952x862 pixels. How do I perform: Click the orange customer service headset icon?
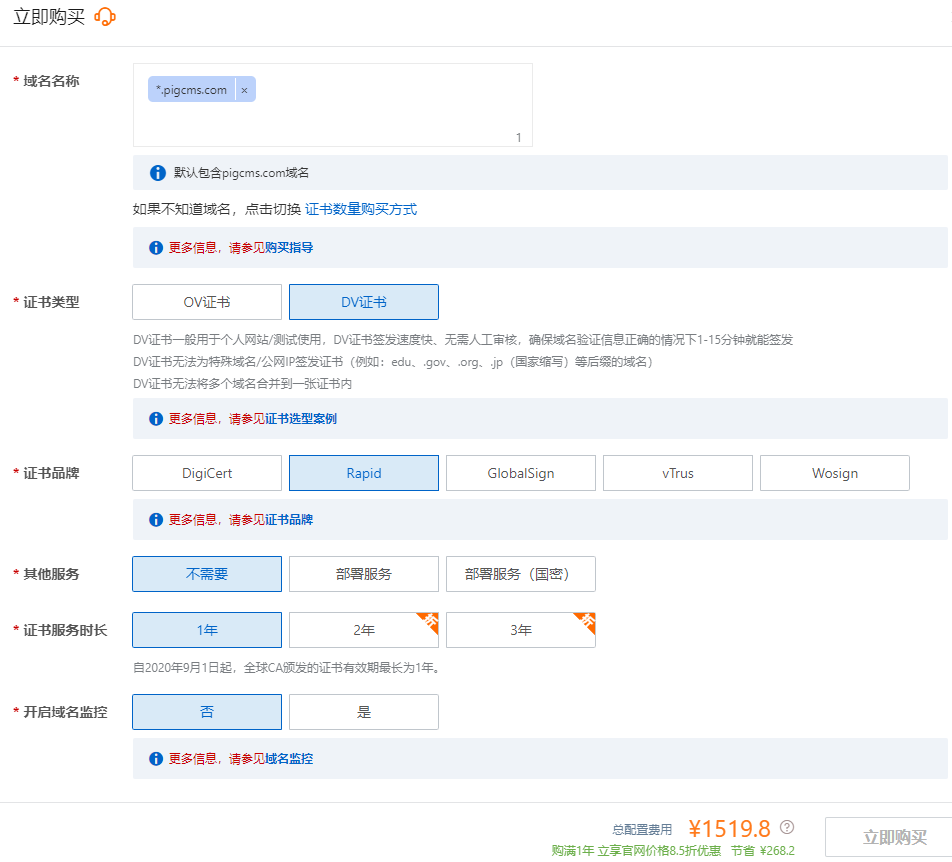(105, 18)
